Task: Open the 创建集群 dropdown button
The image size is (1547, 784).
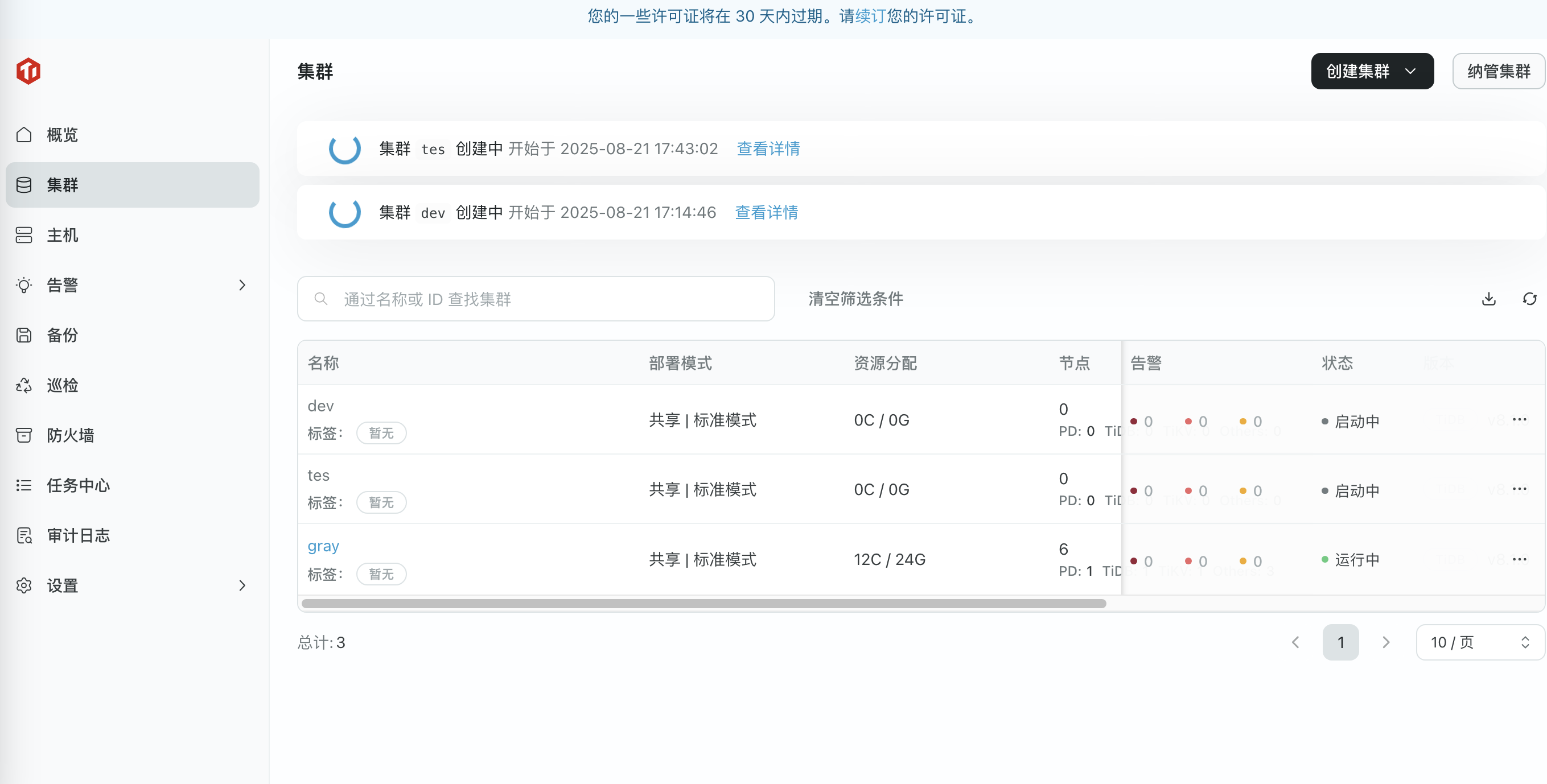Action: click(1372, 71)
